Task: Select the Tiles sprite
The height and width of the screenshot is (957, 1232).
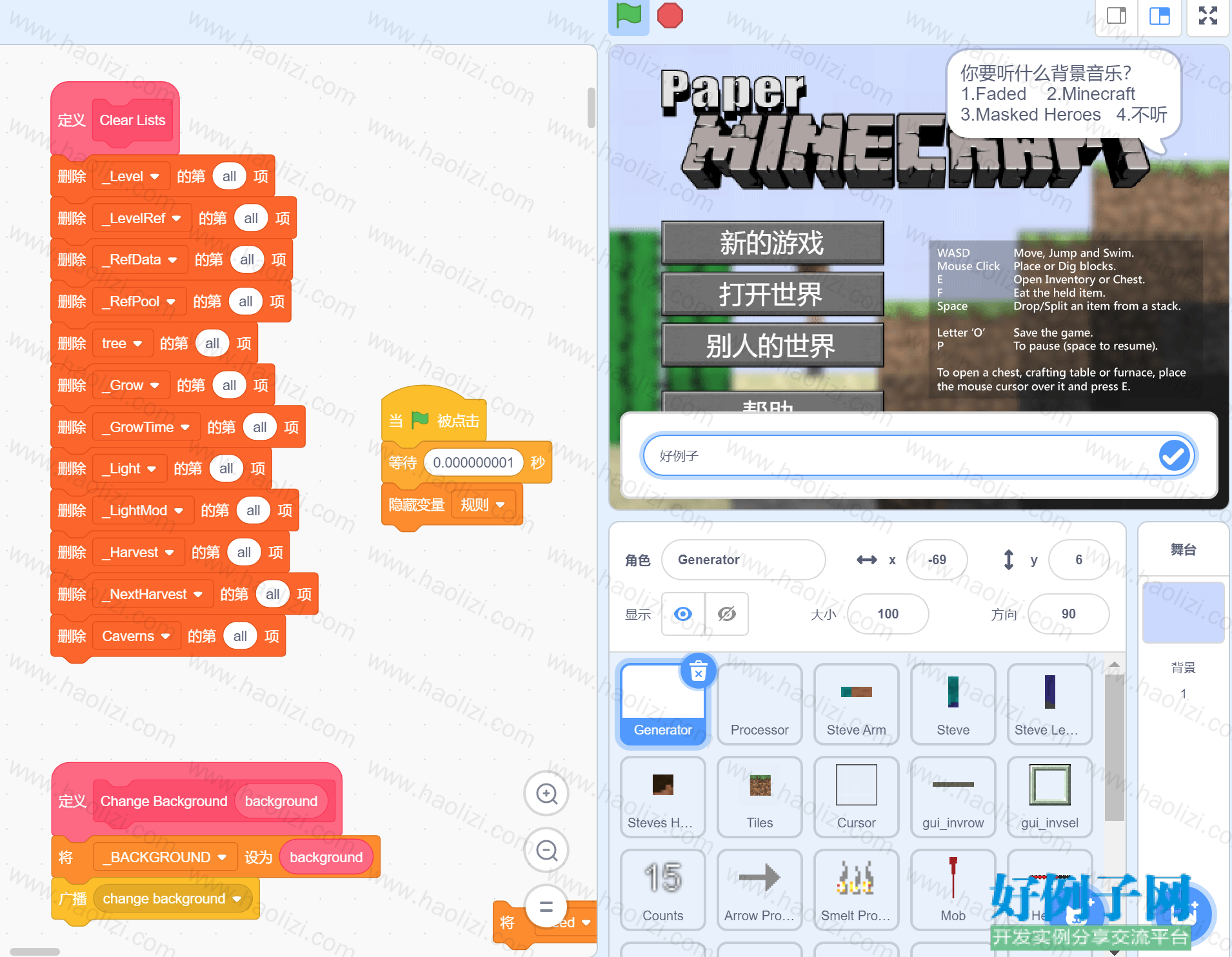Action: click(760, 798)
